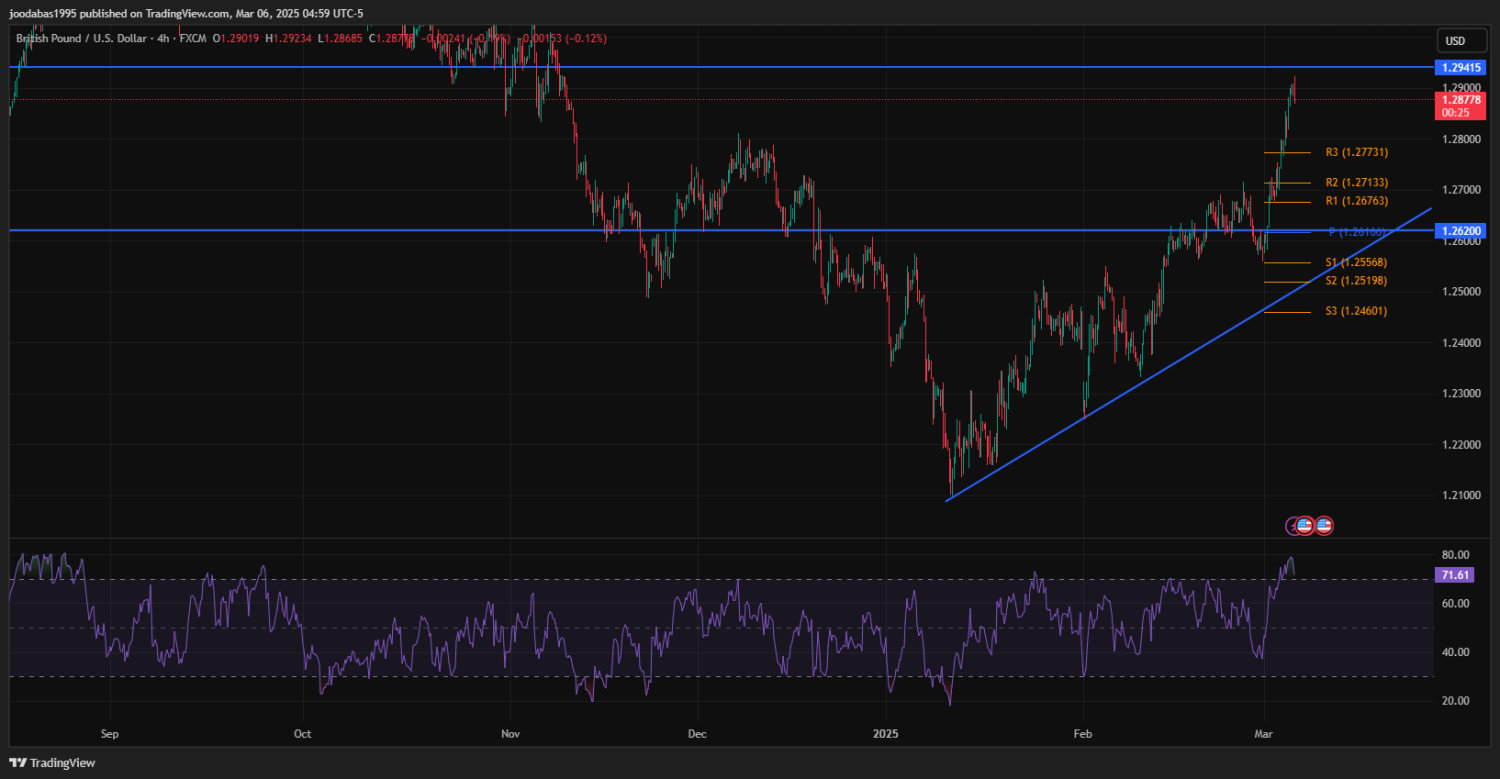Select the S3 (1.24601) pivot label
The width and height of the screenshot is (1500, 779).
(1356, 312)
